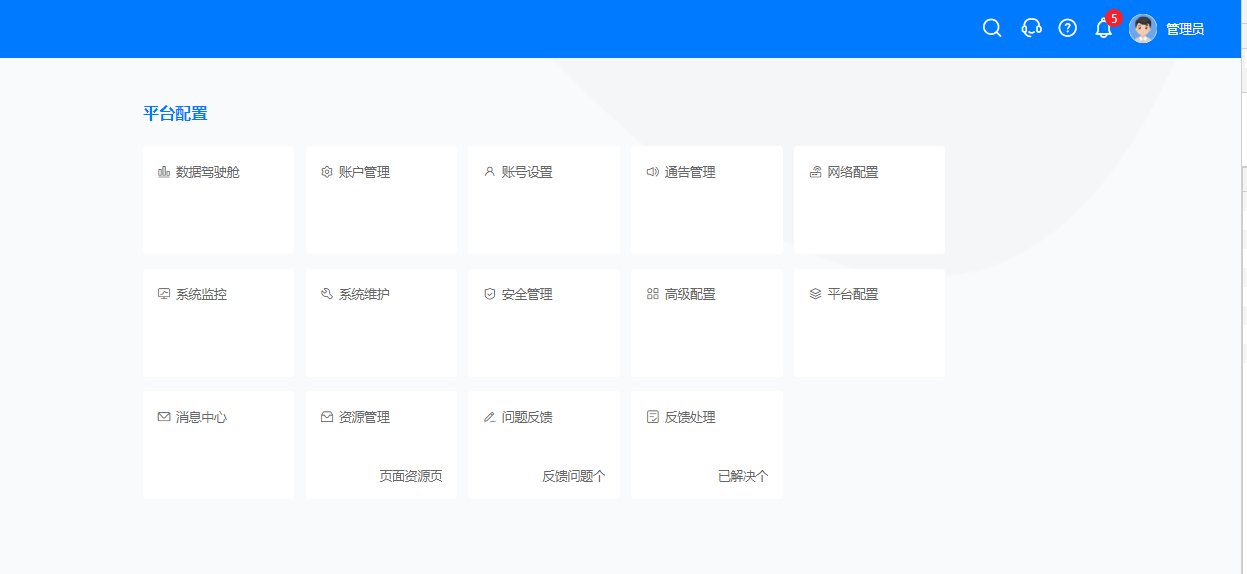This screenshot has width=1247, height=574.
Task: Click the 资源管理 open-mail icon
Action: tap(326, 417)
